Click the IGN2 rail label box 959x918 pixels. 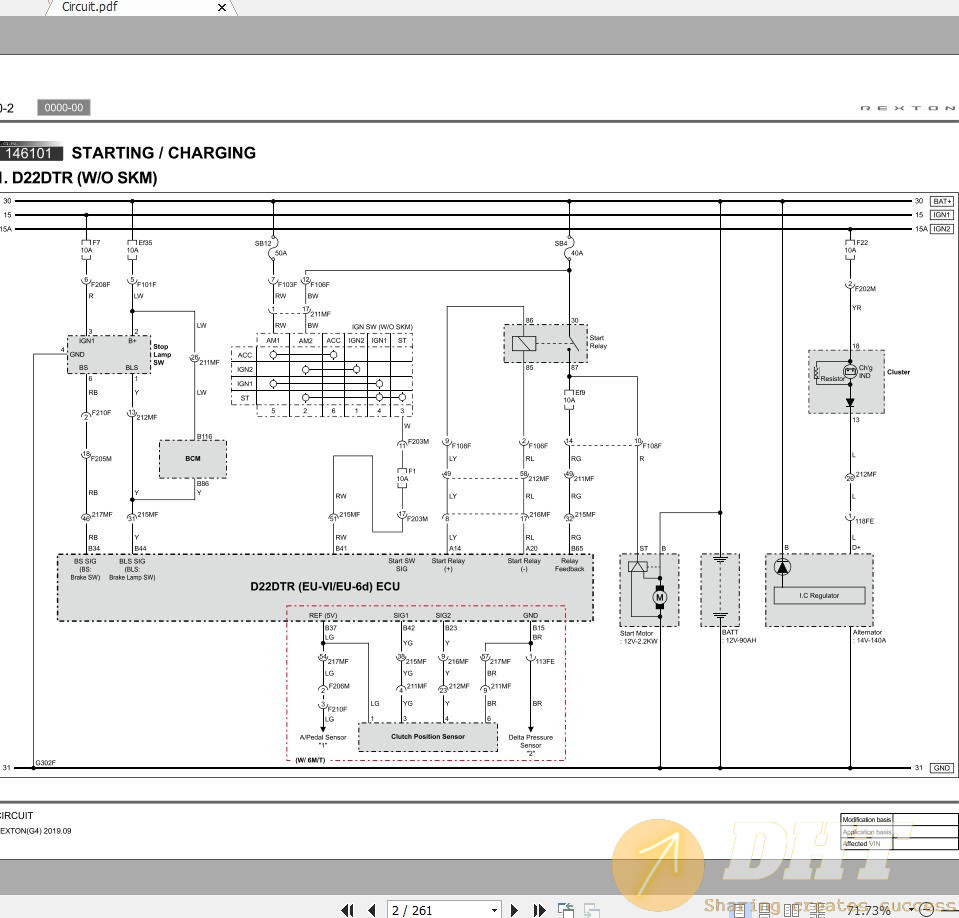pyautogui.click(x=942, y=229)
